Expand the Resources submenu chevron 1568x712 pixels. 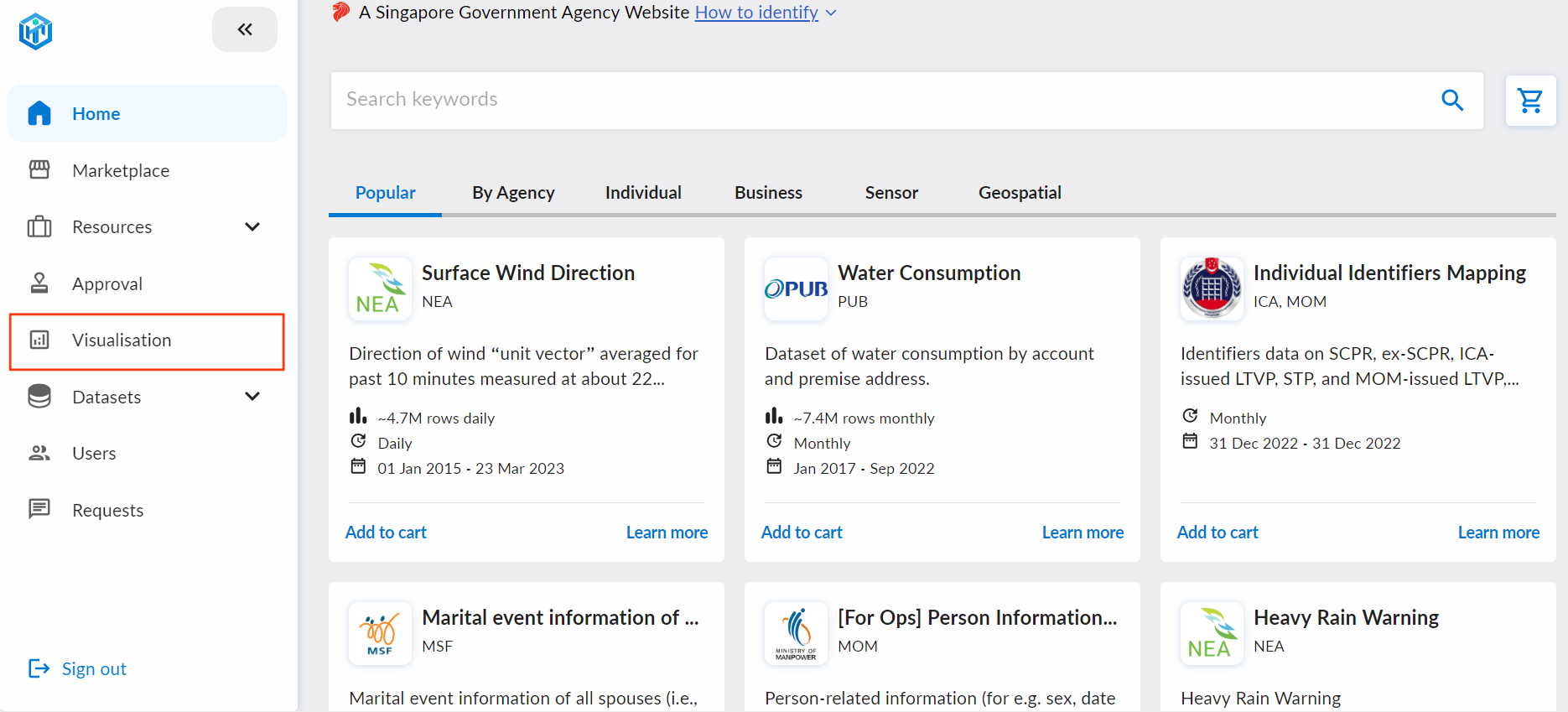(x=252, y=226)
